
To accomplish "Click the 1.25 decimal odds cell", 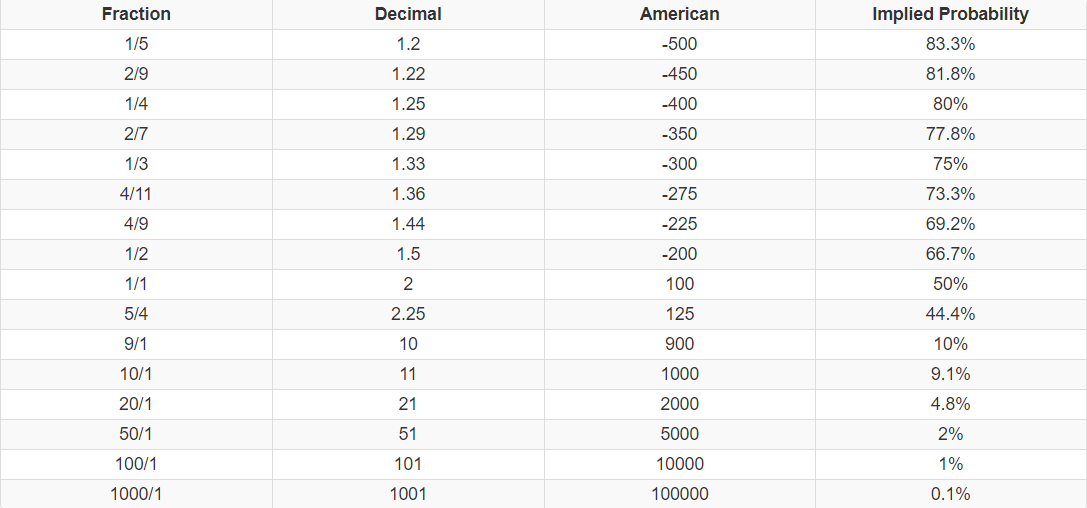I will pyautogui.click(x=408, y=104).
